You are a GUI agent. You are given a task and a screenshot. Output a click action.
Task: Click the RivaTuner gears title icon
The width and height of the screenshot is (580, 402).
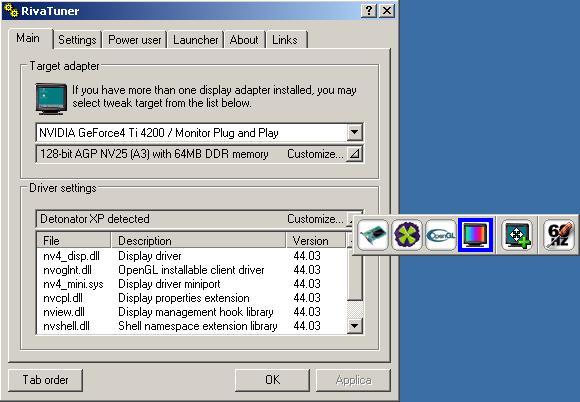point(11,10)
